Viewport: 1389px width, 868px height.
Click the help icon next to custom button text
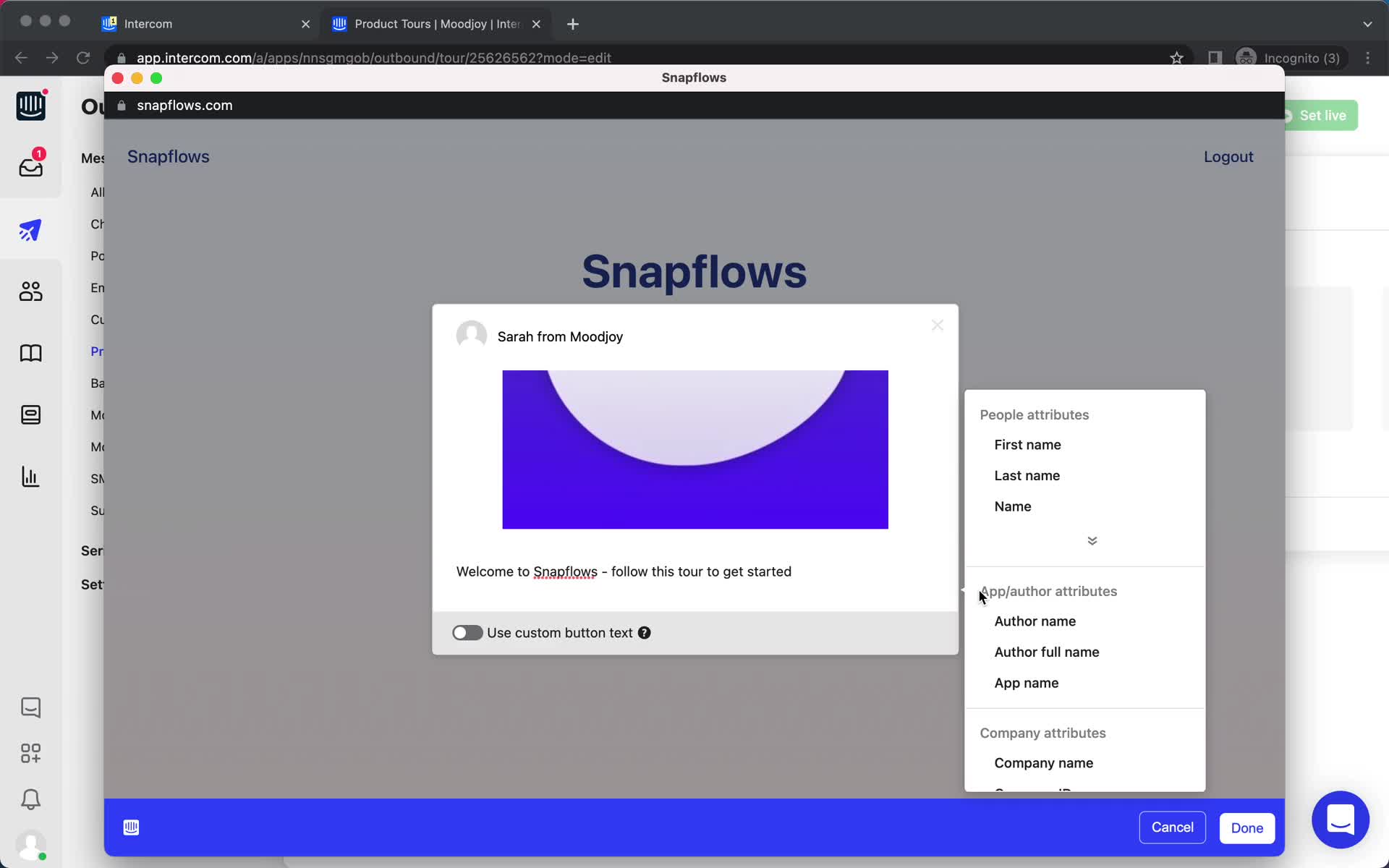[644, 632]
